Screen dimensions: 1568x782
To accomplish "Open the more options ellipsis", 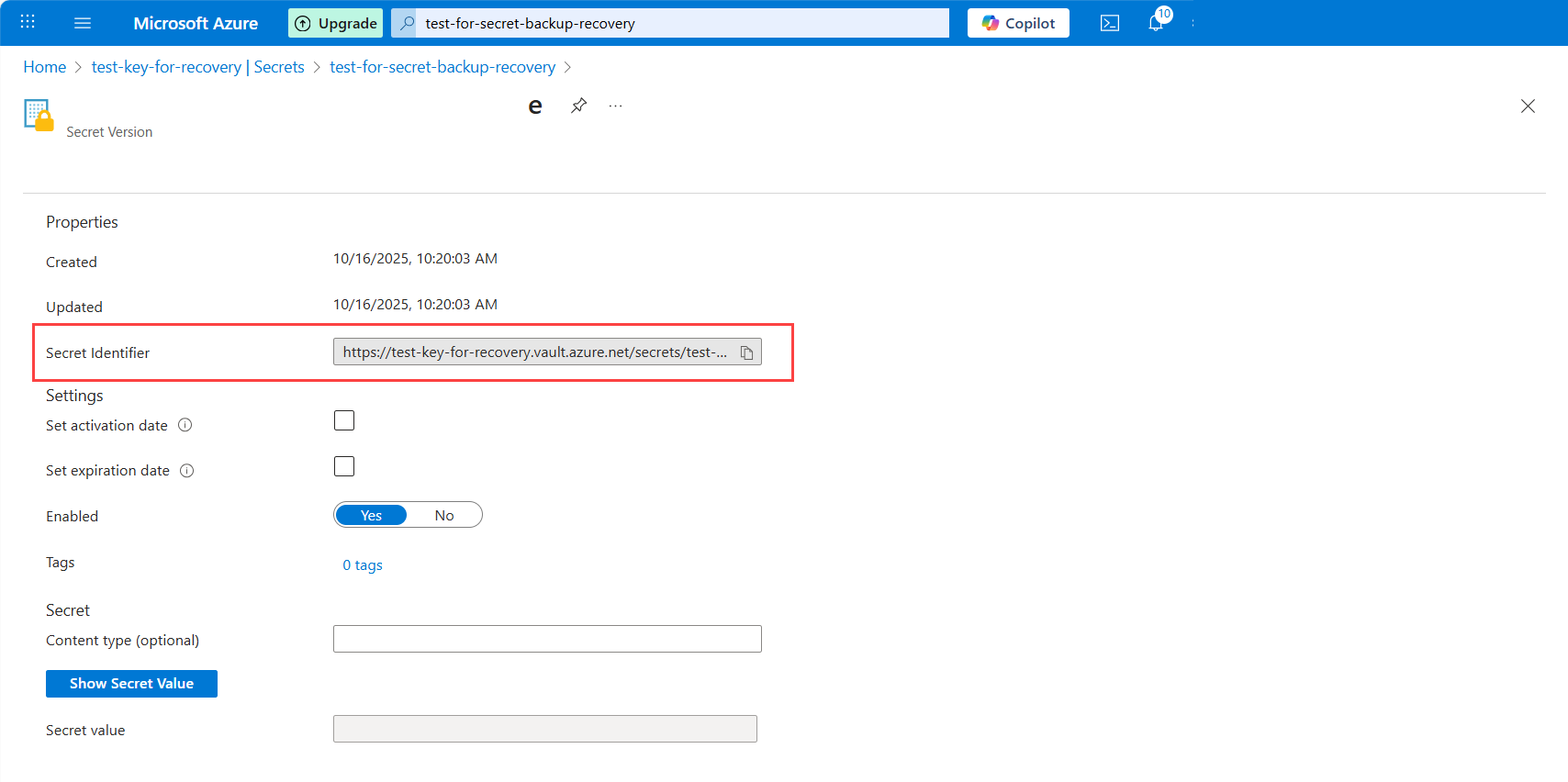I will (615, 106).
